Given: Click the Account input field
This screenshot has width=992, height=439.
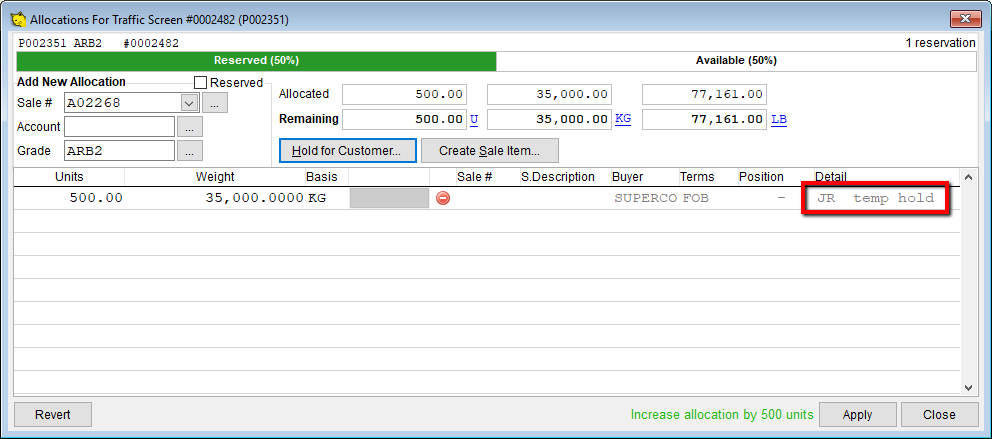Looking at the screenshot, I should pyautogui.click(x=119, y=127).
